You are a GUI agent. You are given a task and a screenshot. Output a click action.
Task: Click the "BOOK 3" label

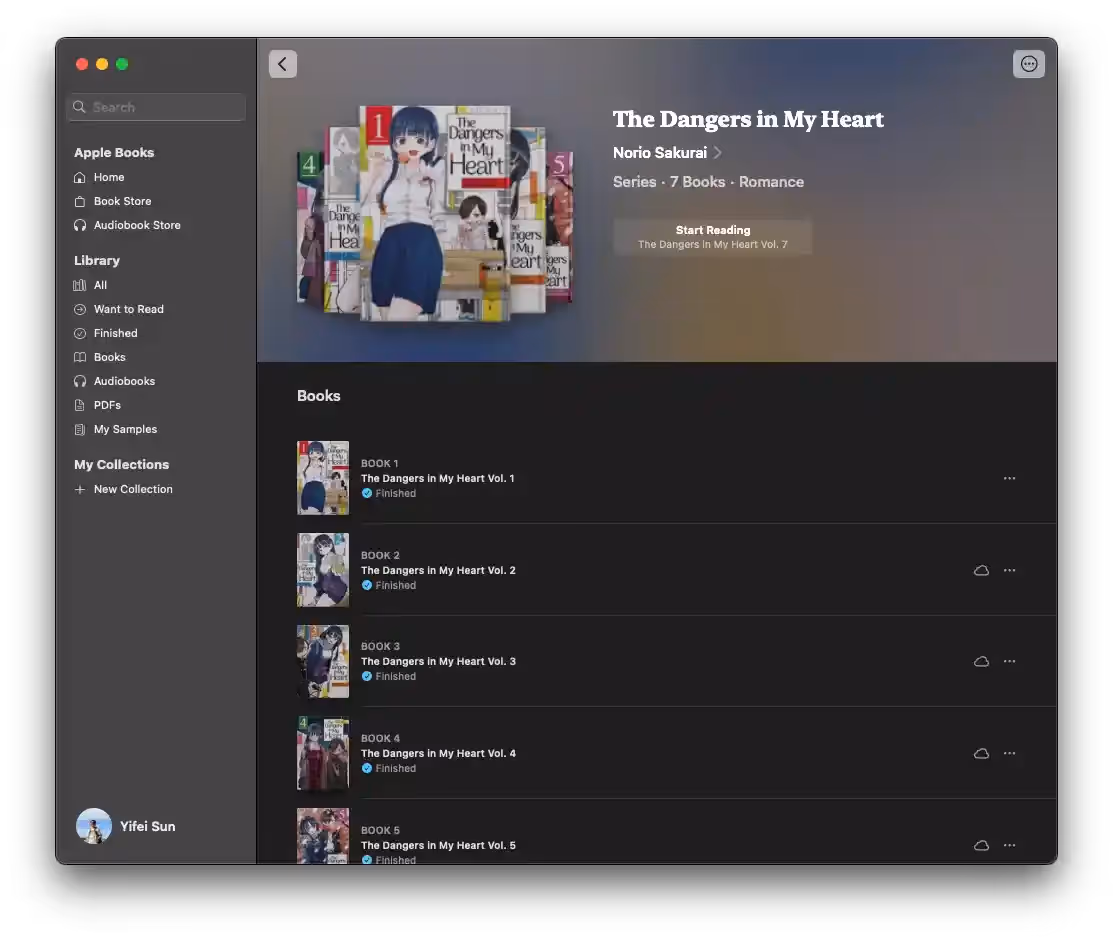pyautogui.click(x=380, y=646)
